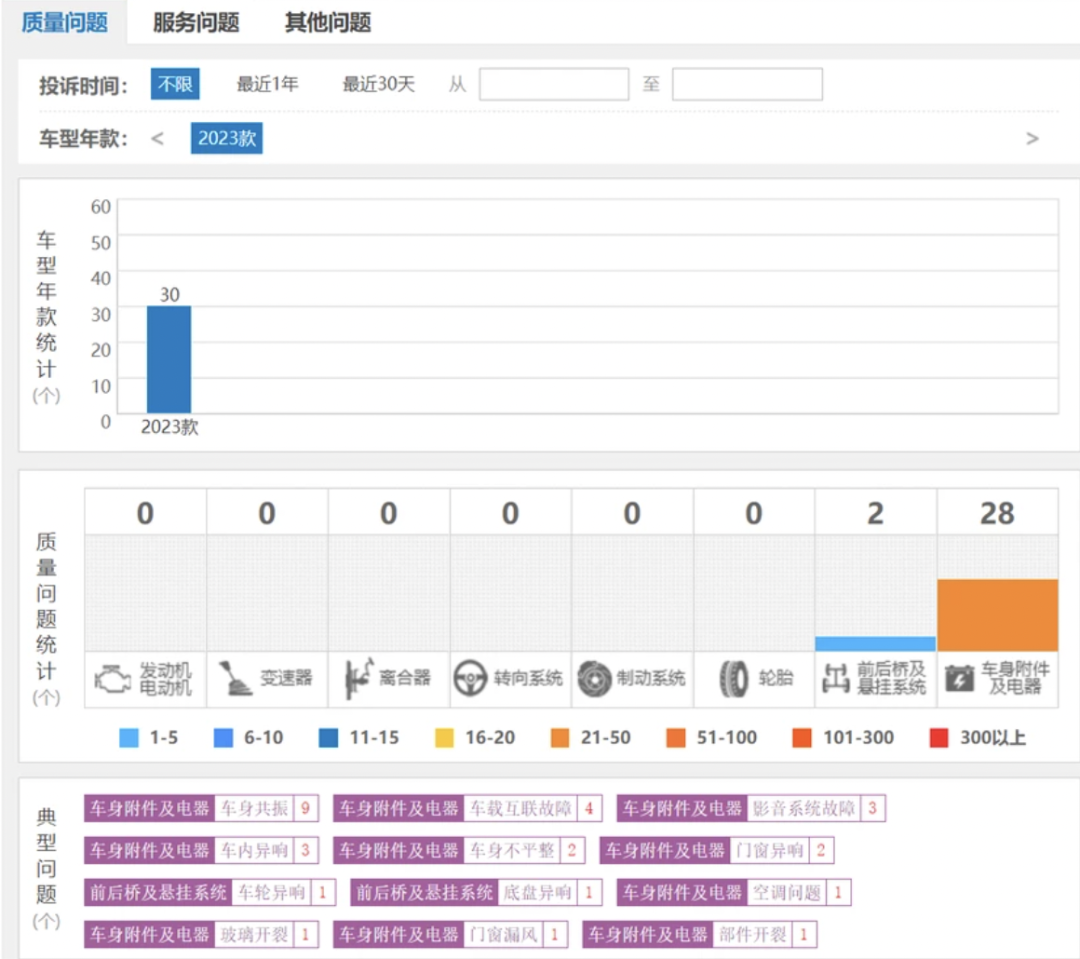Image resolution: width=1080 pixels, height=959 pixels.
Task: Select the 2023款 model year chip
Action: tap(226, 139)
